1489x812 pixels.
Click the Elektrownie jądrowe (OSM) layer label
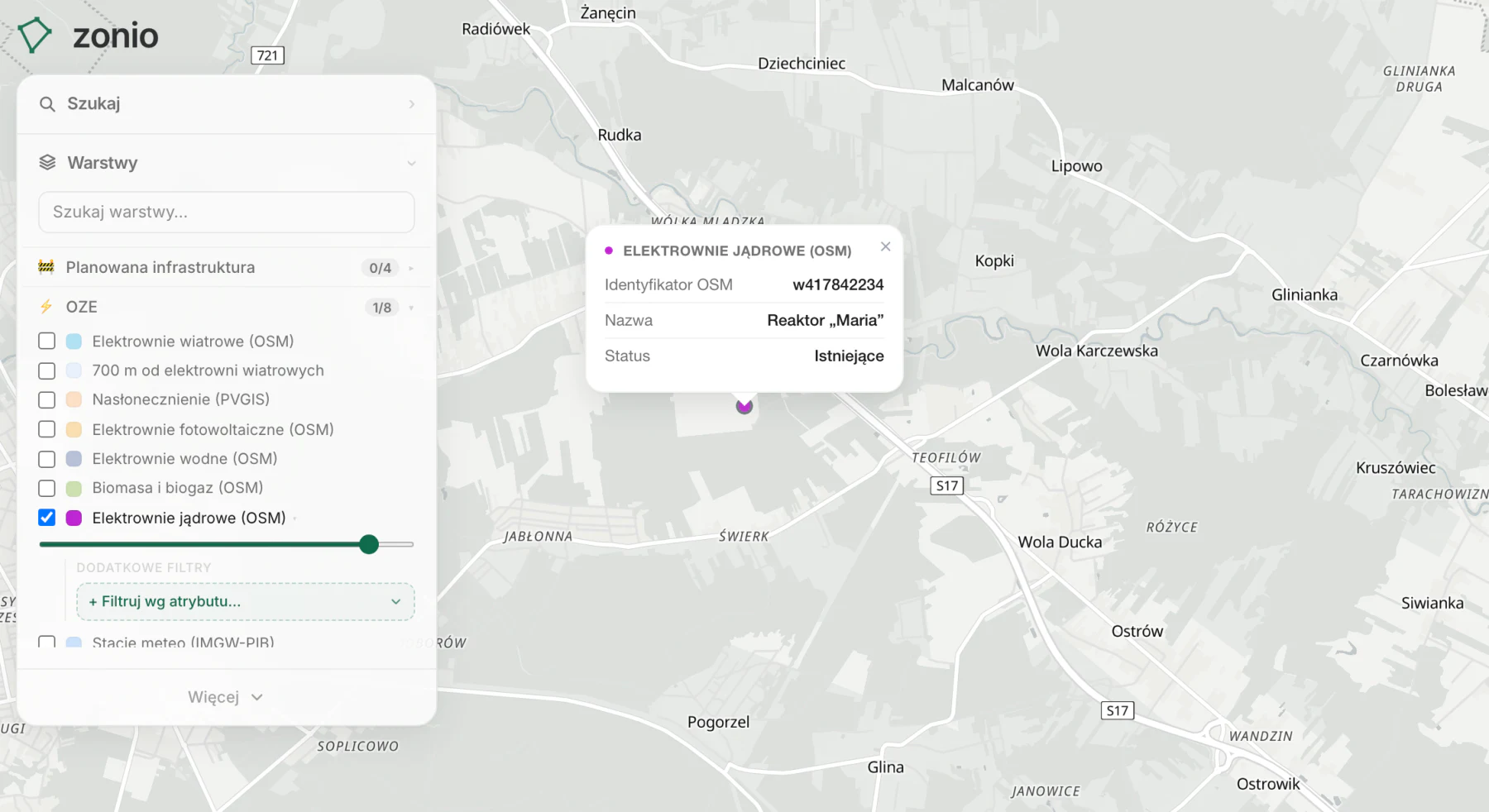[189, 518]
